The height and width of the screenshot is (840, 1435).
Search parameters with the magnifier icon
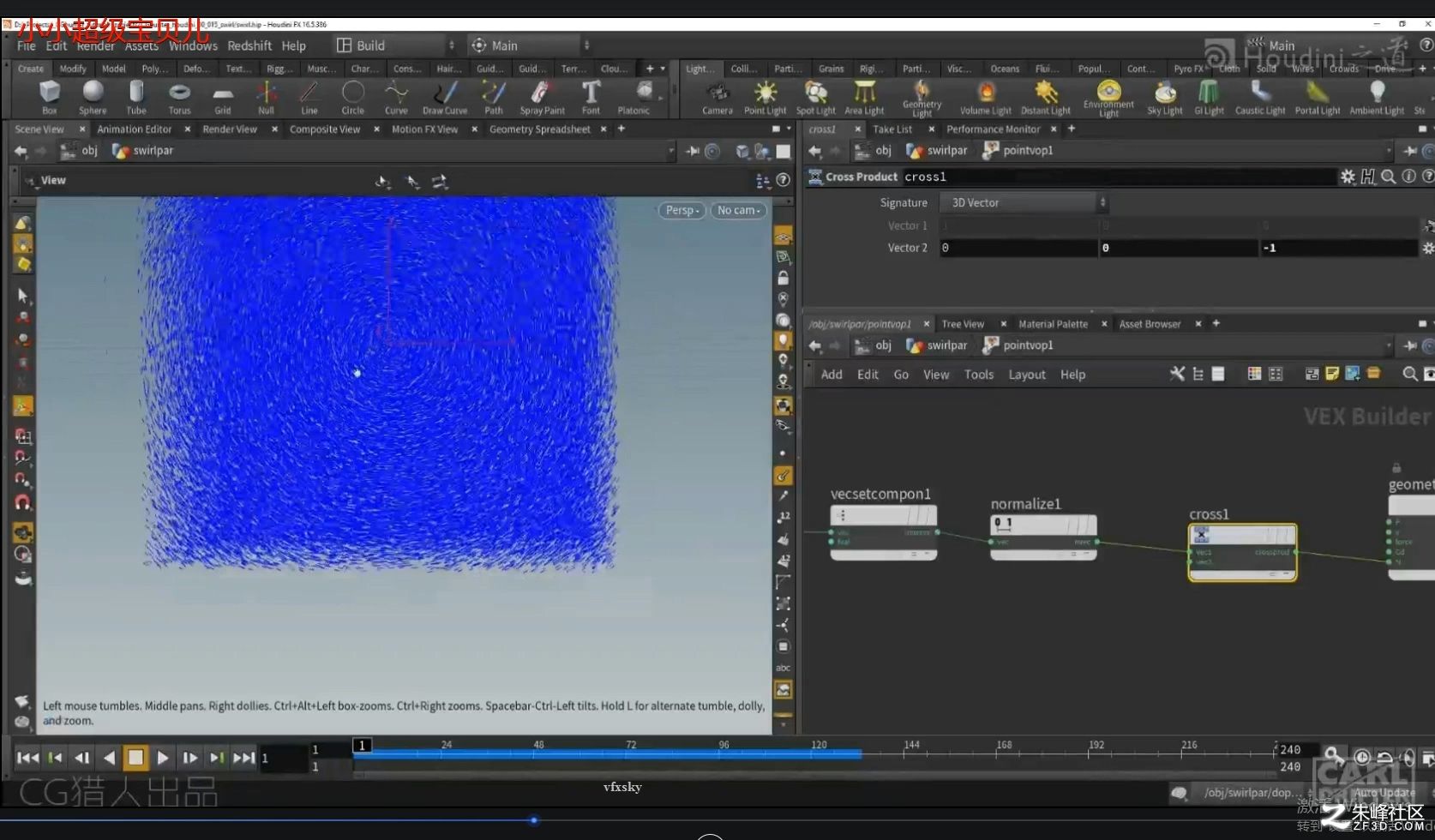tap(1388, 177)
